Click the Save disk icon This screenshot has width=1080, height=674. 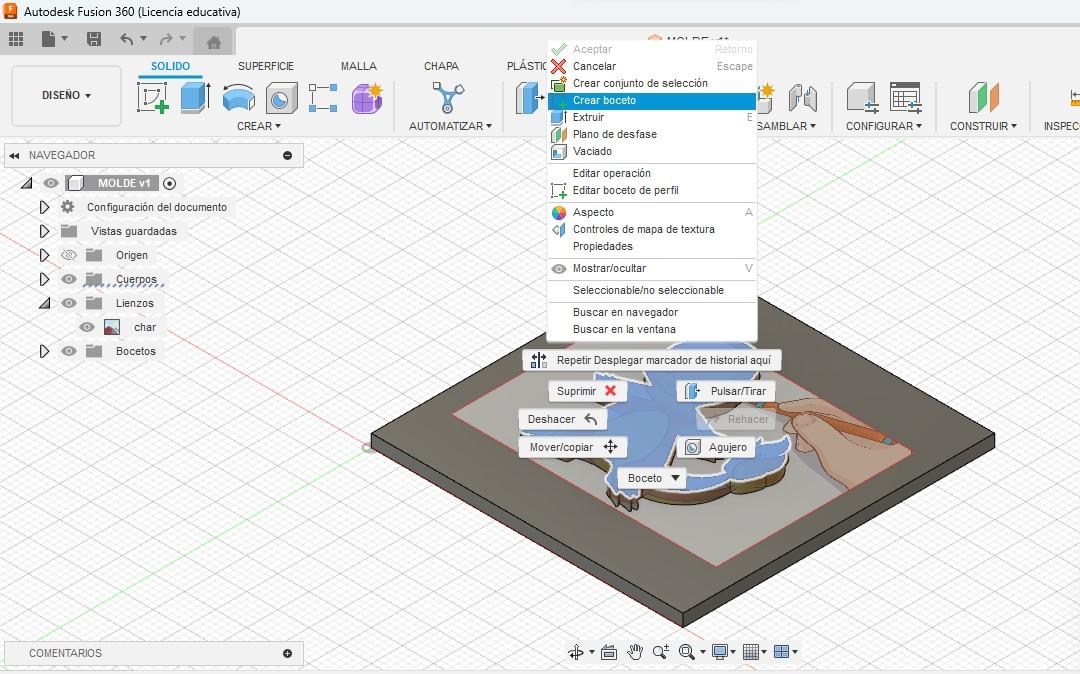click(x=94, y=39)
